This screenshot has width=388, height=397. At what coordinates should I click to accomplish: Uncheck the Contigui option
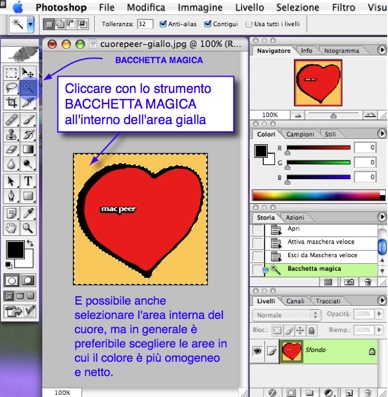208,24
